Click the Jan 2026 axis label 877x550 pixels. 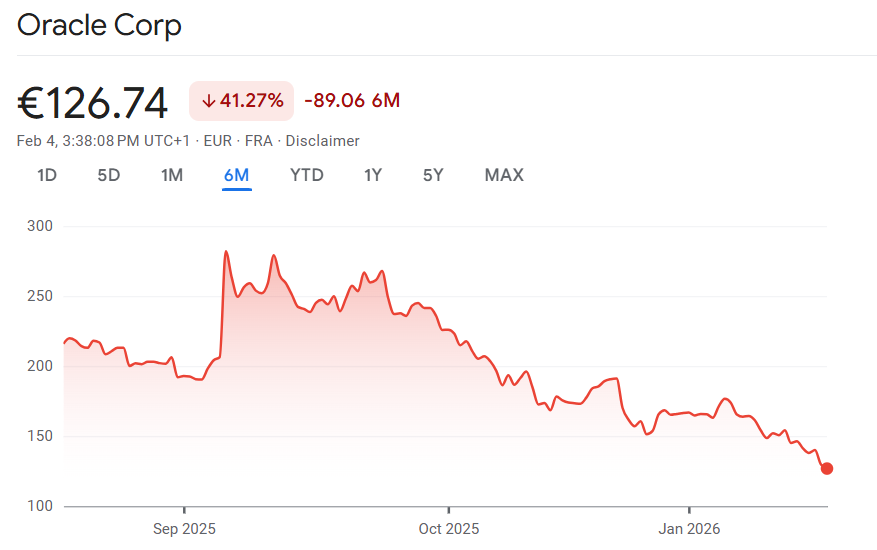click(x=689, y=527)
